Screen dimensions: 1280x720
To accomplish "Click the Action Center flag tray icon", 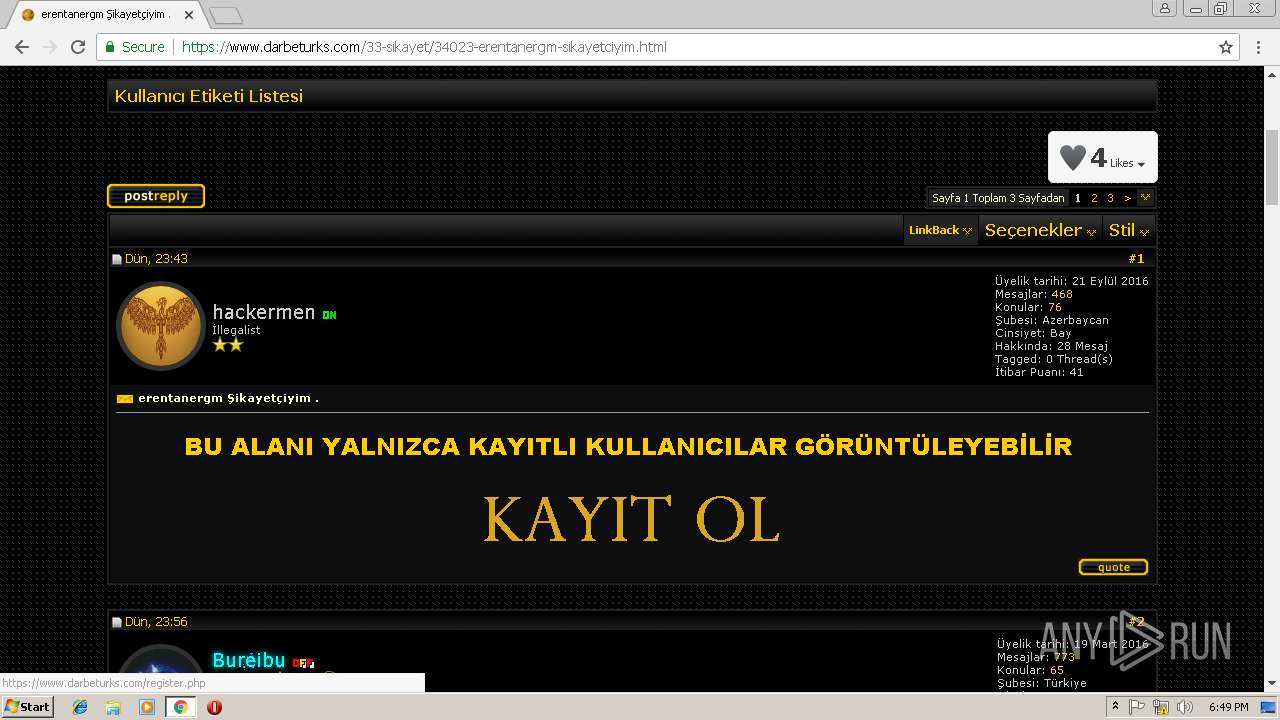I will [x=1137, y=707].
